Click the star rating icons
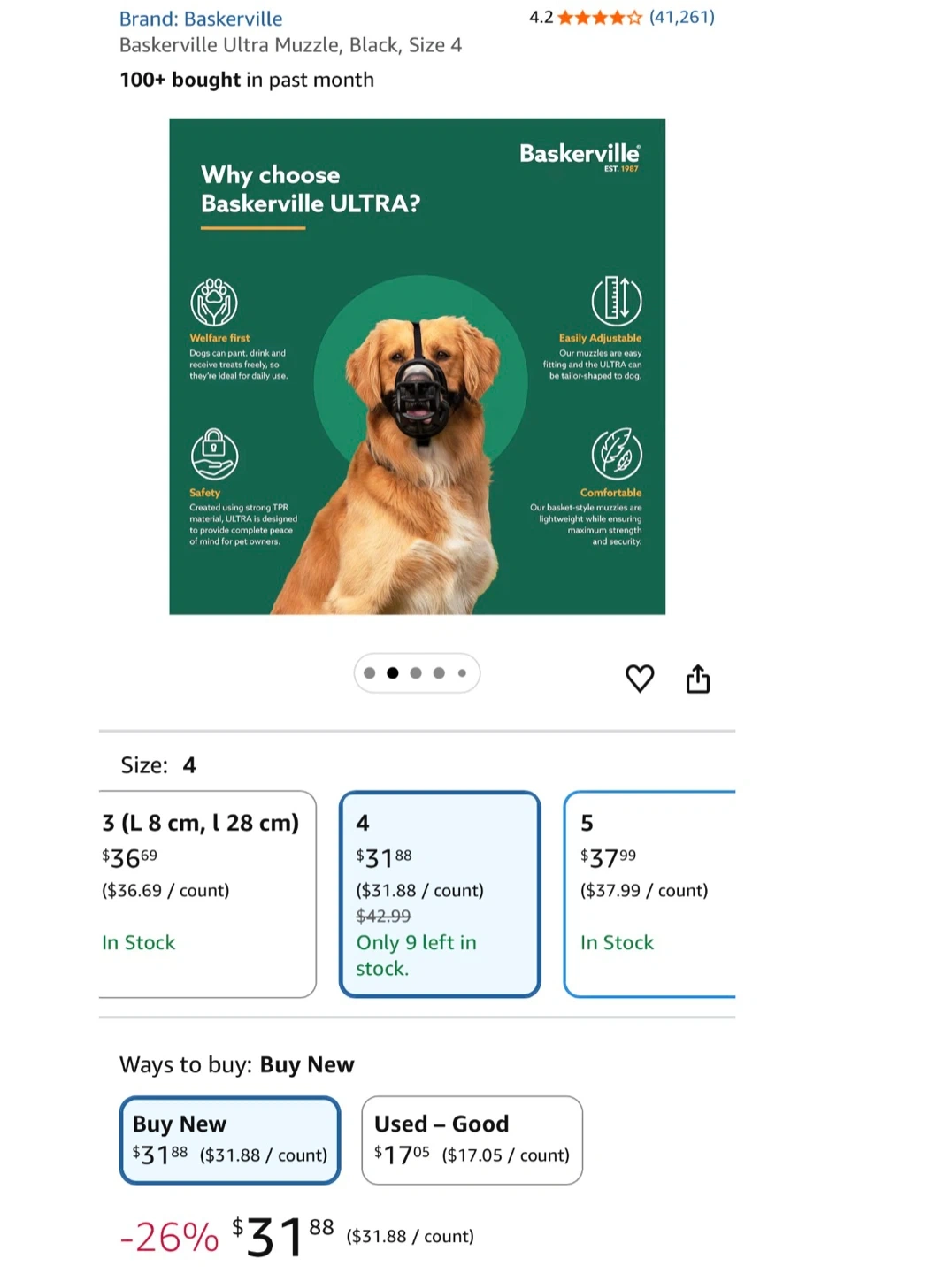 600,17
